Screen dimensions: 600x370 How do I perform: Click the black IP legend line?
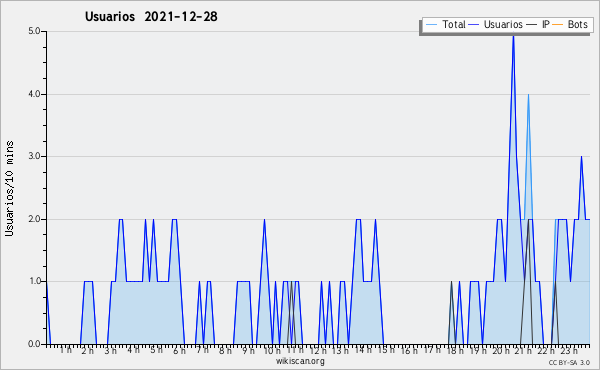point(532,25)
